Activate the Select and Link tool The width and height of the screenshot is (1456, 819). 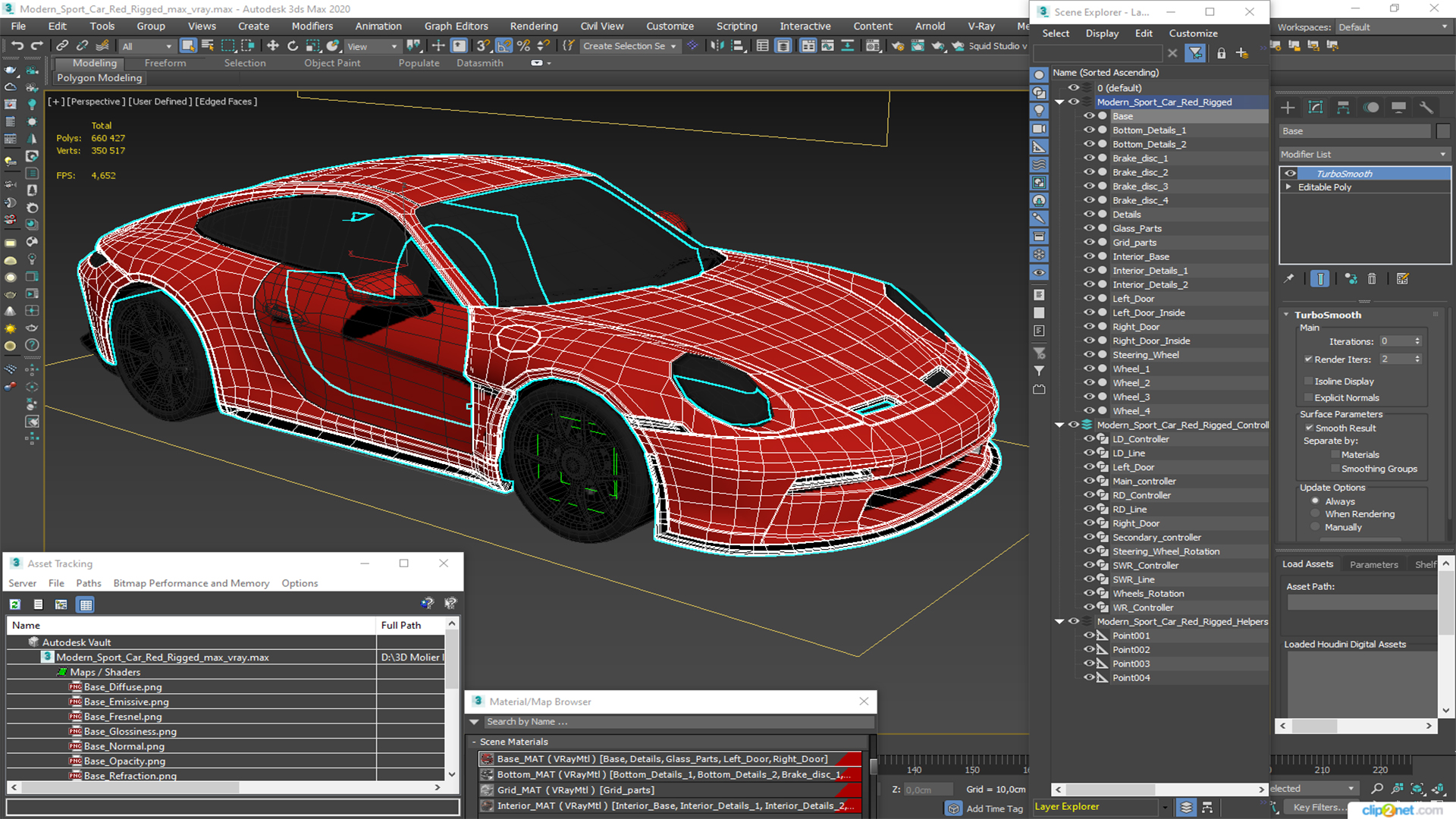[x=62, y=46]
